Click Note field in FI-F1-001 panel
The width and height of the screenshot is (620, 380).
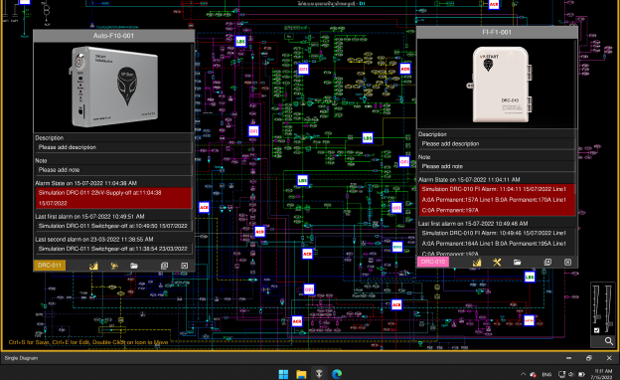[497, 166]
